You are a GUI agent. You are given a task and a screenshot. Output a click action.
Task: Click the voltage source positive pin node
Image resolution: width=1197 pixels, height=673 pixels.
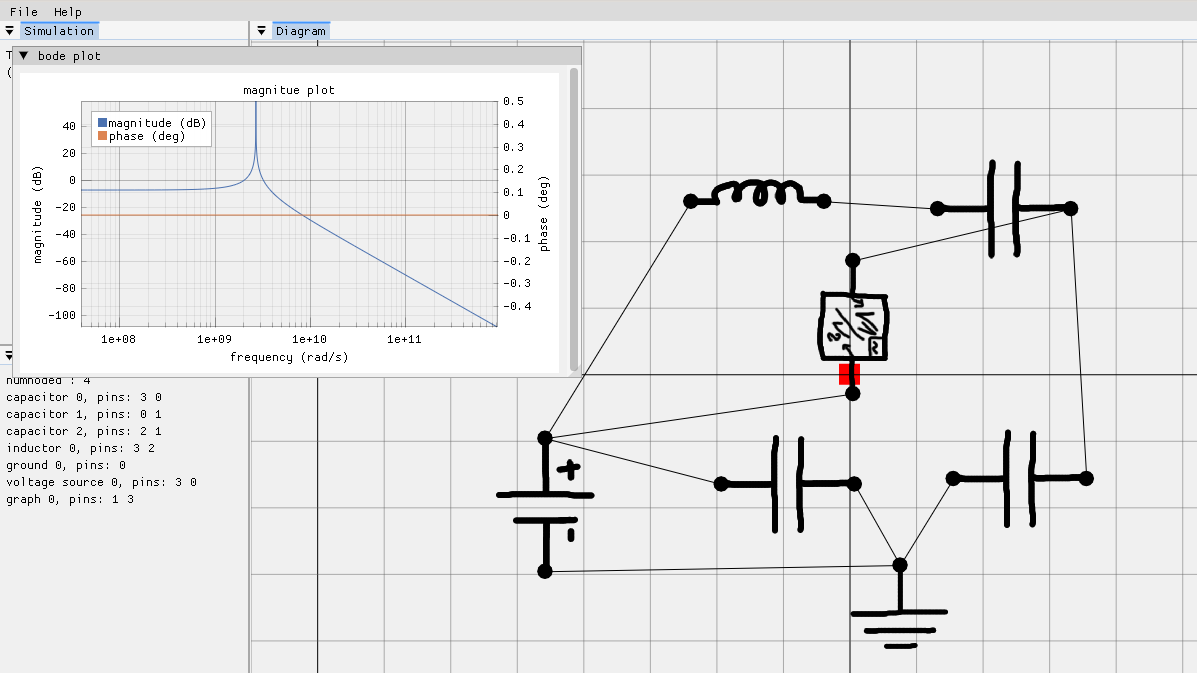pyautogui.click(x=544, y=438)
